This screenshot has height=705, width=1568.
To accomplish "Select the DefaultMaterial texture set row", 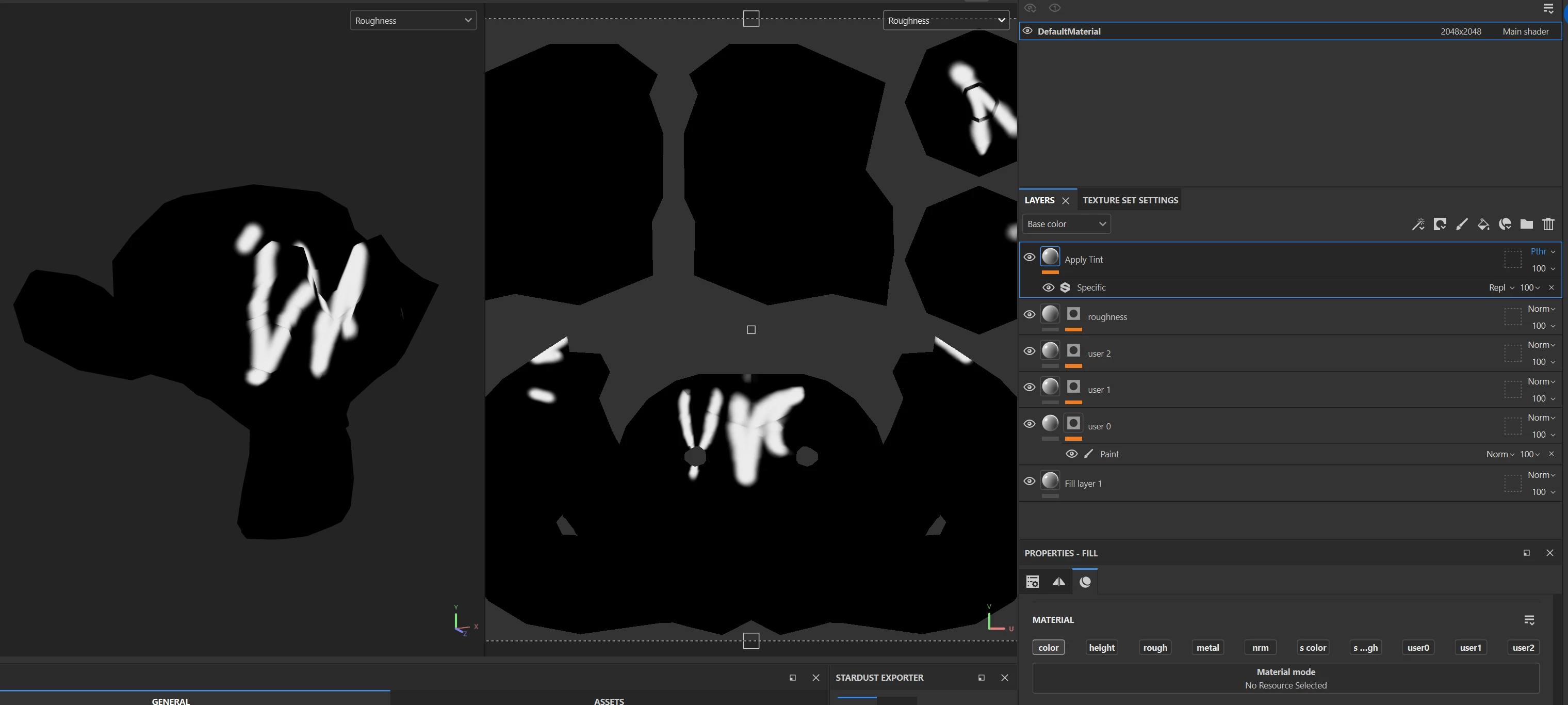I will point(1291,31).
